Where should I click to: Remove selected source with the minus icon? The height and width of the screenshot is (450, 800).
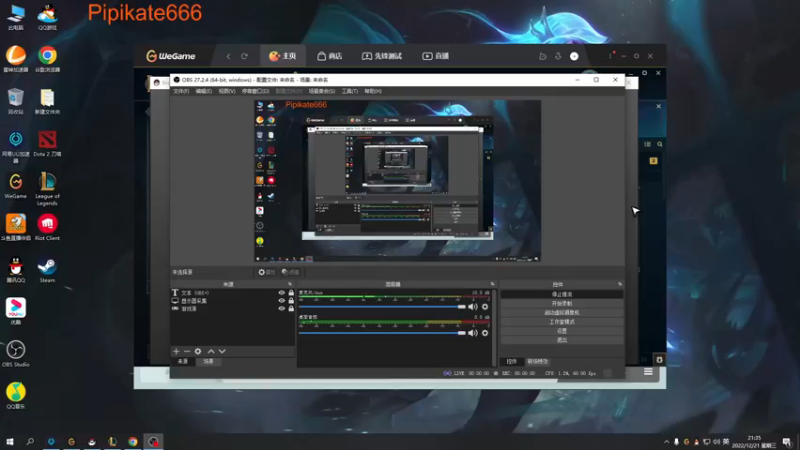click(187, 352)
